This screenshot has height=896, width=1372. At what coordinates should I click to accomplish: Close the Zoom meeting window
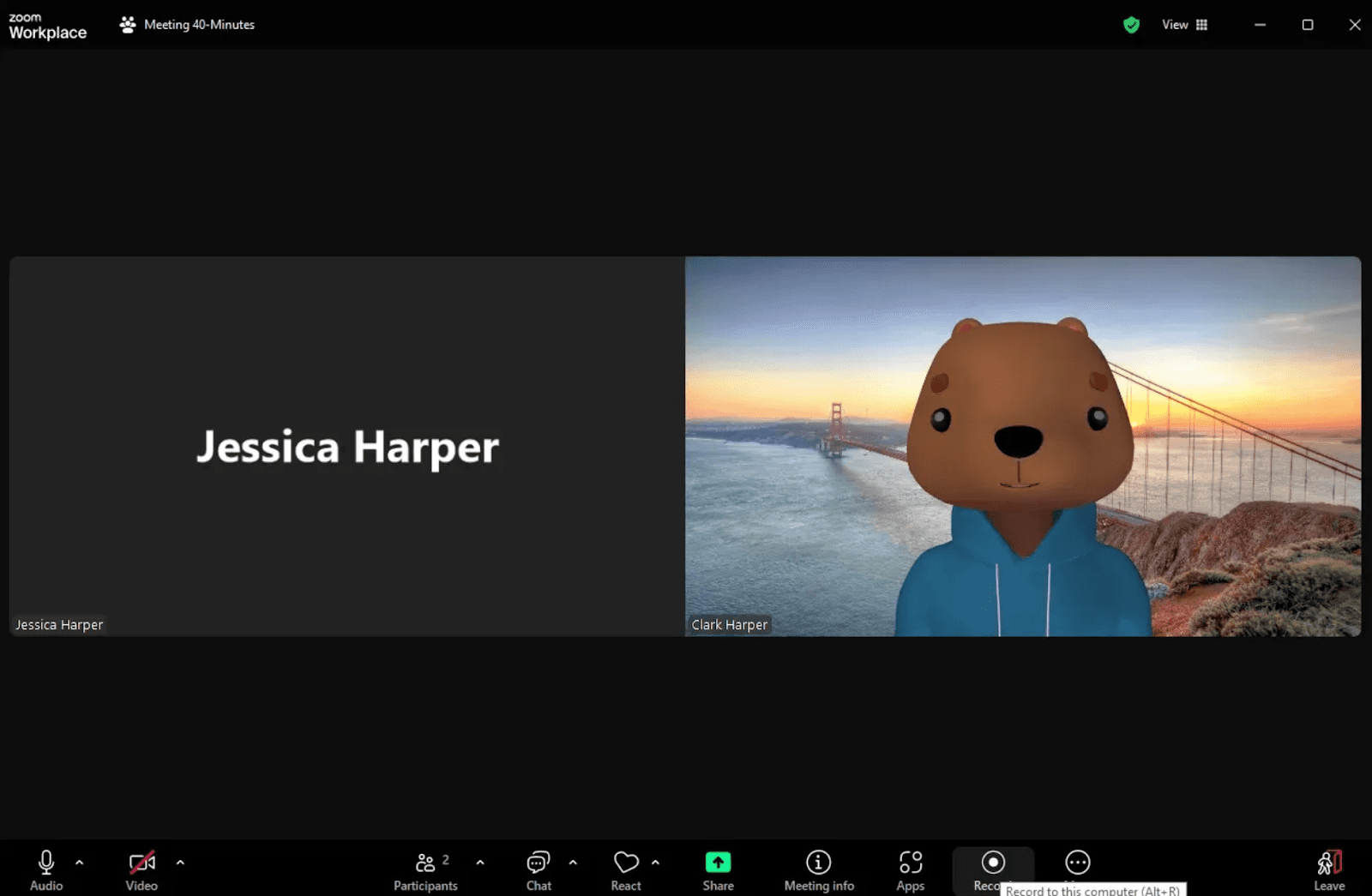1355,25
